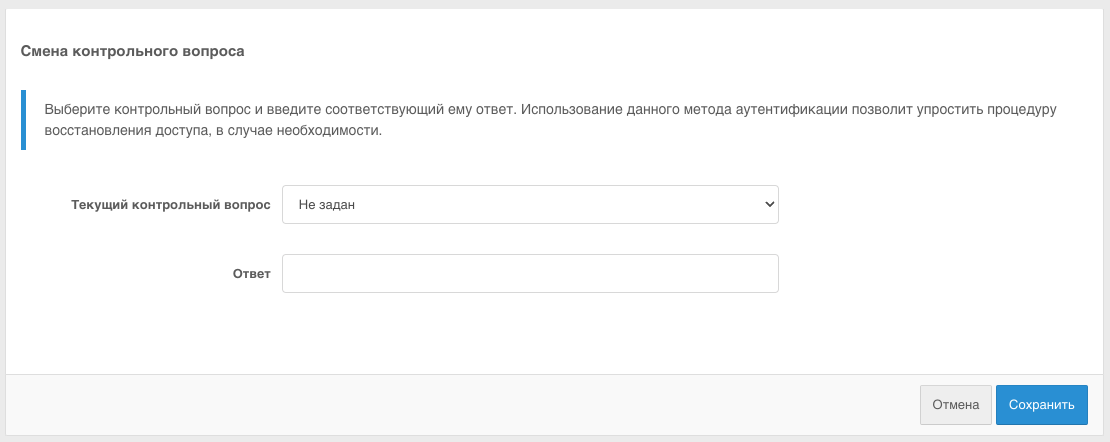Click the "восстановления доступа" hint line
This screenshot has width=1110, height=442.
tap(119, 131)
